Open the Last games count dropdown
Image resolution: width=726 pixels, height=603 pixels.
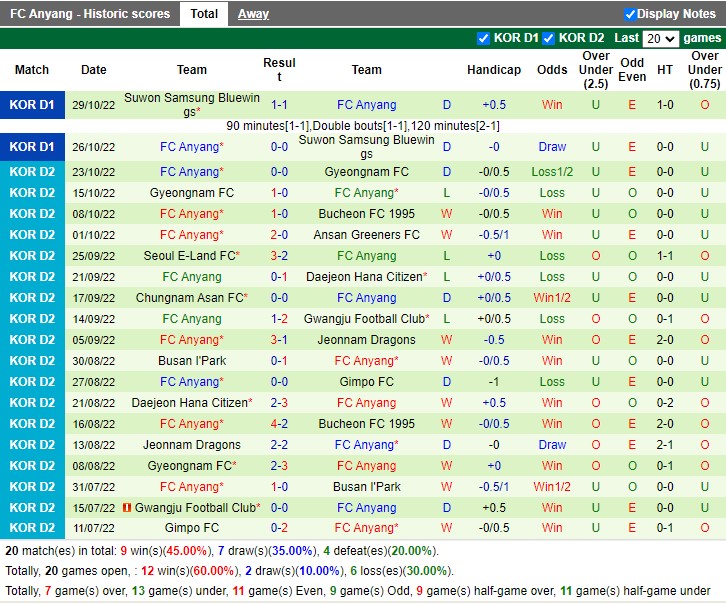click(x=661, y=38)
